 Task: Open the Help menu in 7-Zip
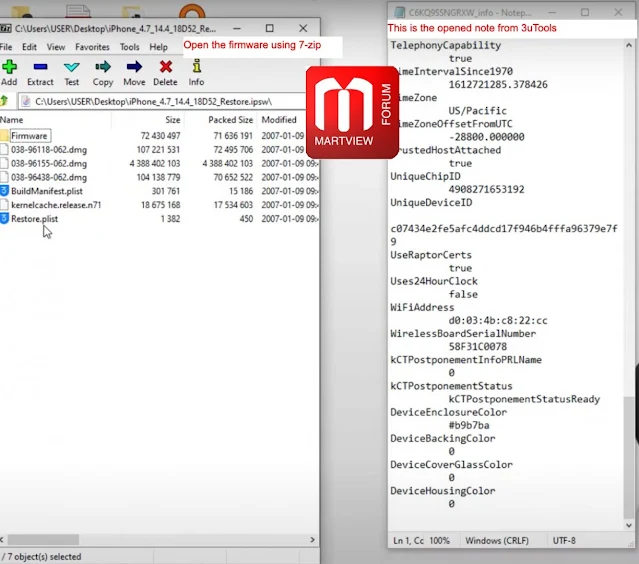click(159, 47)
